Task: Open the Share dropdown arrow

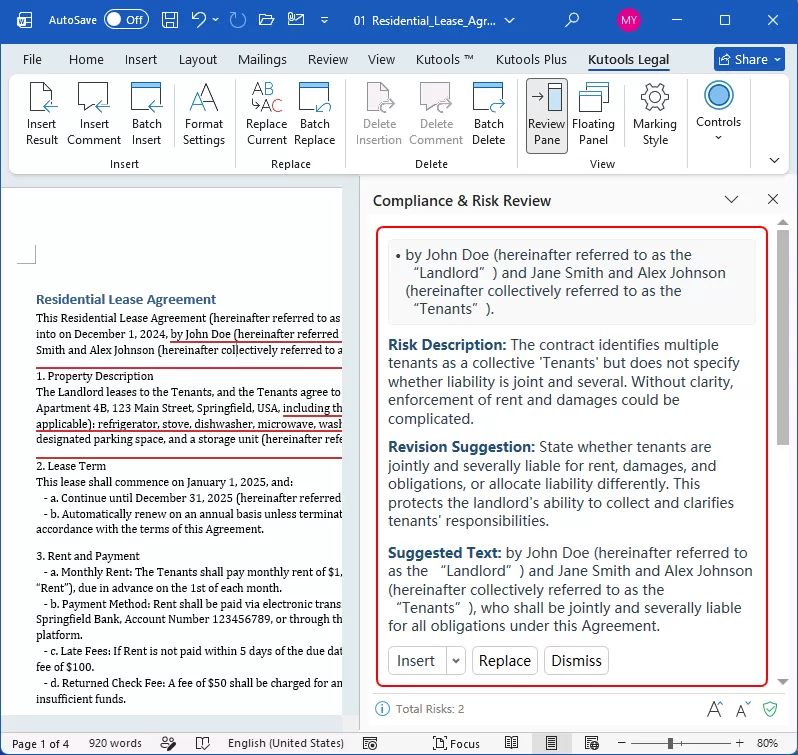Action: click(x=778, y=60)
